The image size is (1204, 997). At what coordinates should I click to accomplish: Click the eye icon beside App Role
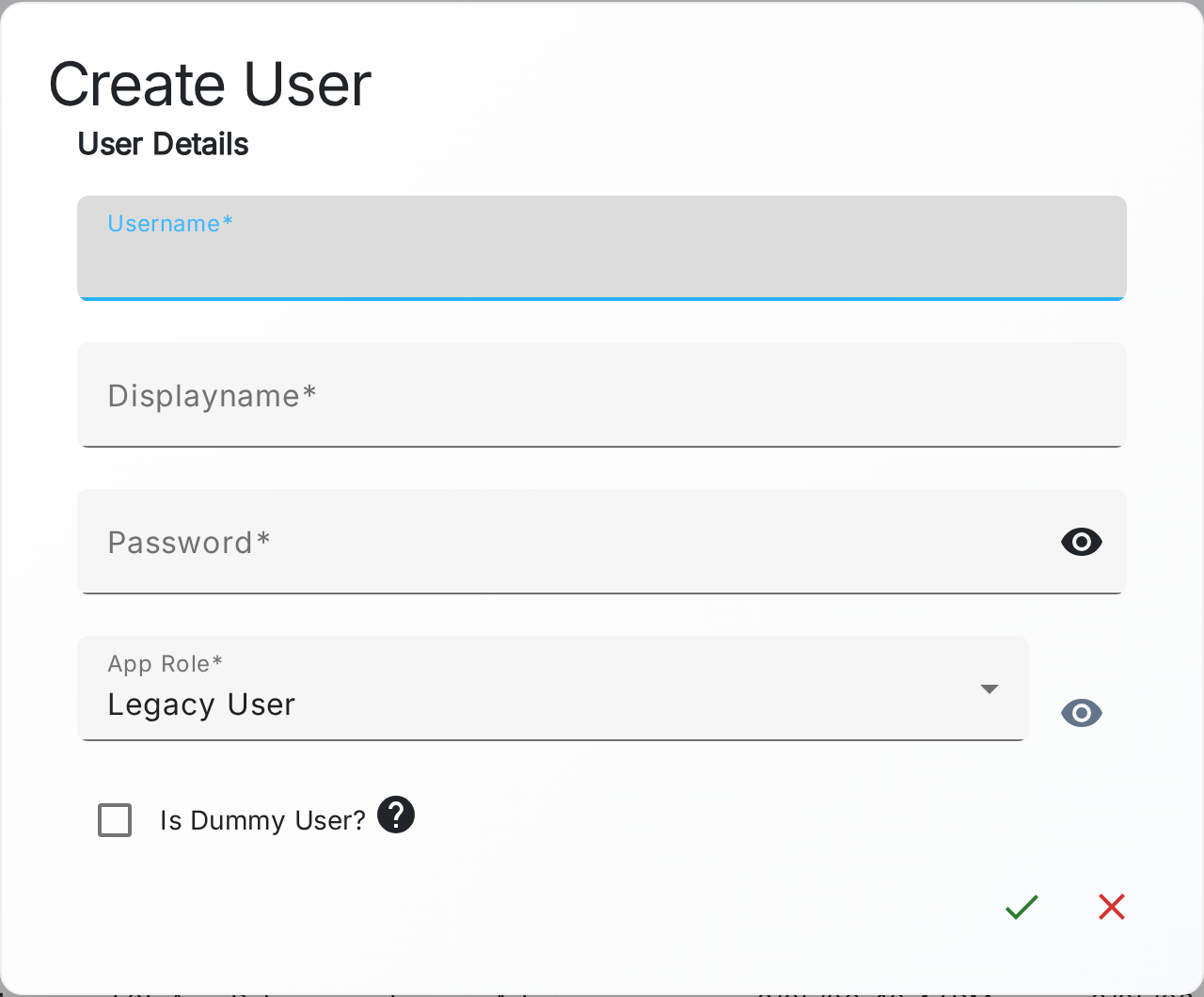[x=1082, y=713]
